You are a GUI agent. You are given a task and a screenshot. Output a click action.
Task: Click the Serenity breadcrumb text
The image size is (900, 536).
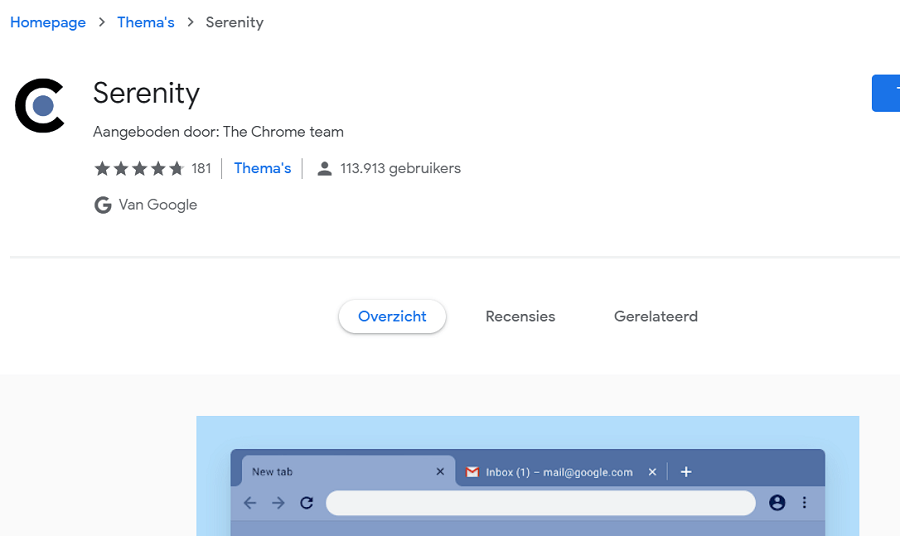pyautogui.click(x=234, y=22)
